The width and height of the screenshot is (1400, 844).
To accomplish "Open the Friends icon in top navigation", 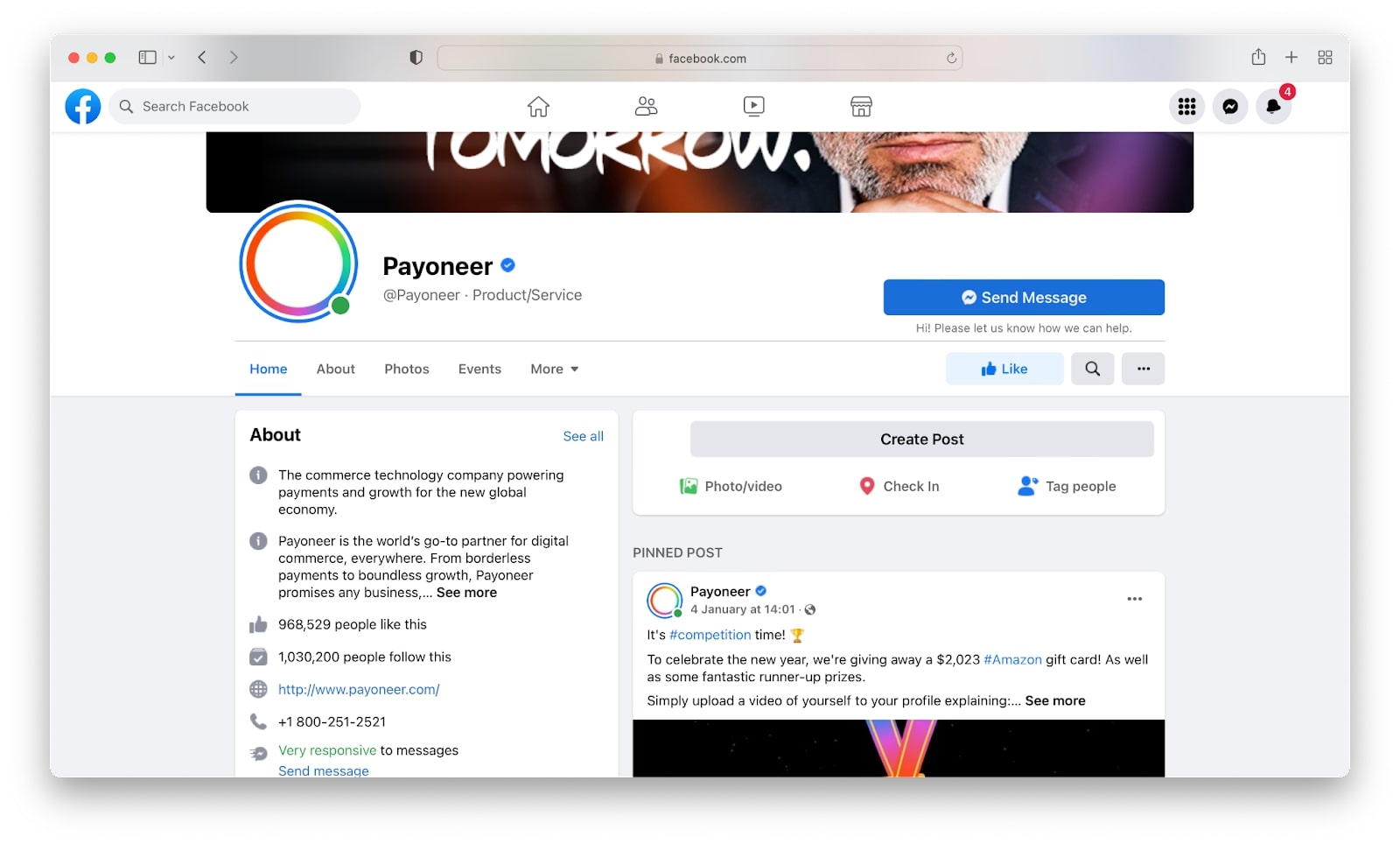I will (x=646, y=107).
